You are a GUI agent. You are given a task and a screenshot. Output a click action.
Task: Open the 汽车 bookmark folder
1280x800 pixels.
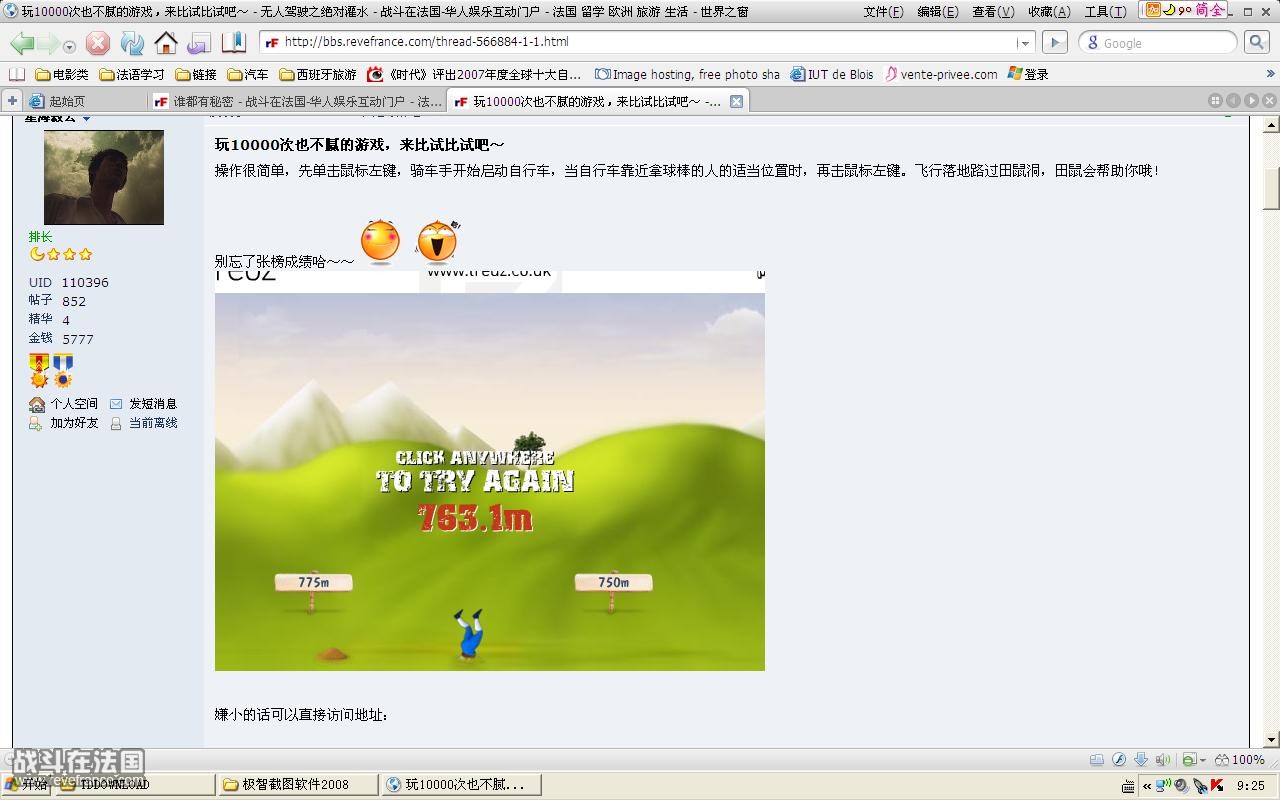click(248, 74)
